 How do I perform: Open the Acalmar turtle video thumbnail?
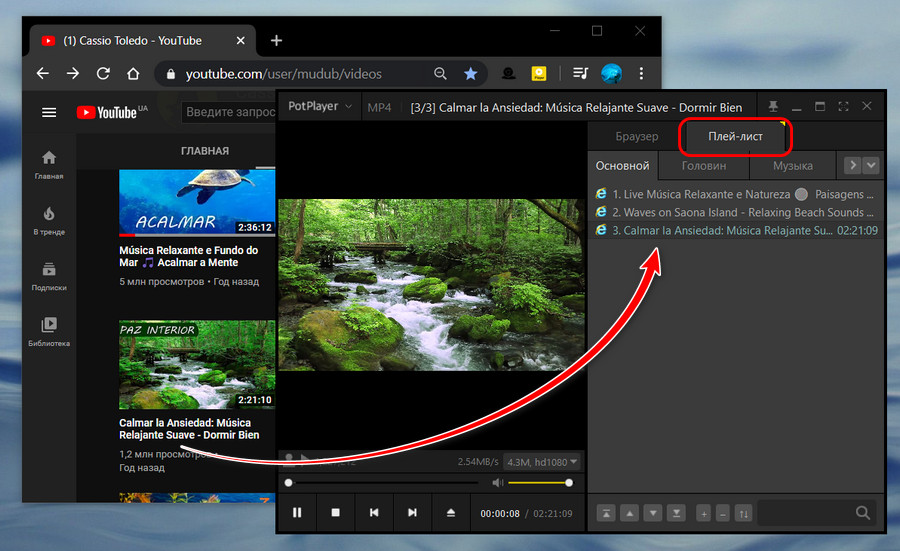point(197,203)
